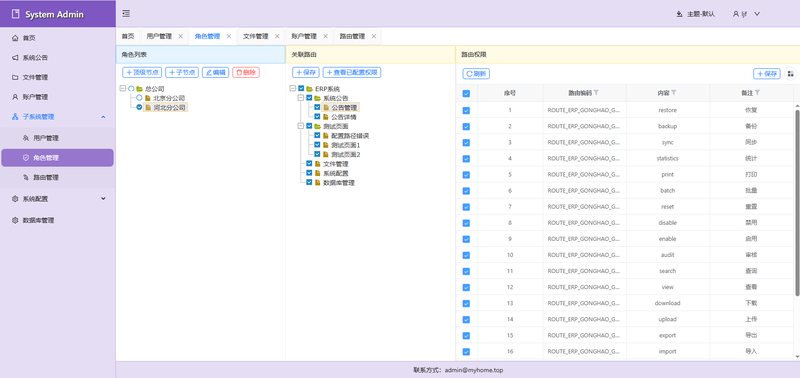
Task: Save the 路由权限 table selections
Action: pos(767,74)
